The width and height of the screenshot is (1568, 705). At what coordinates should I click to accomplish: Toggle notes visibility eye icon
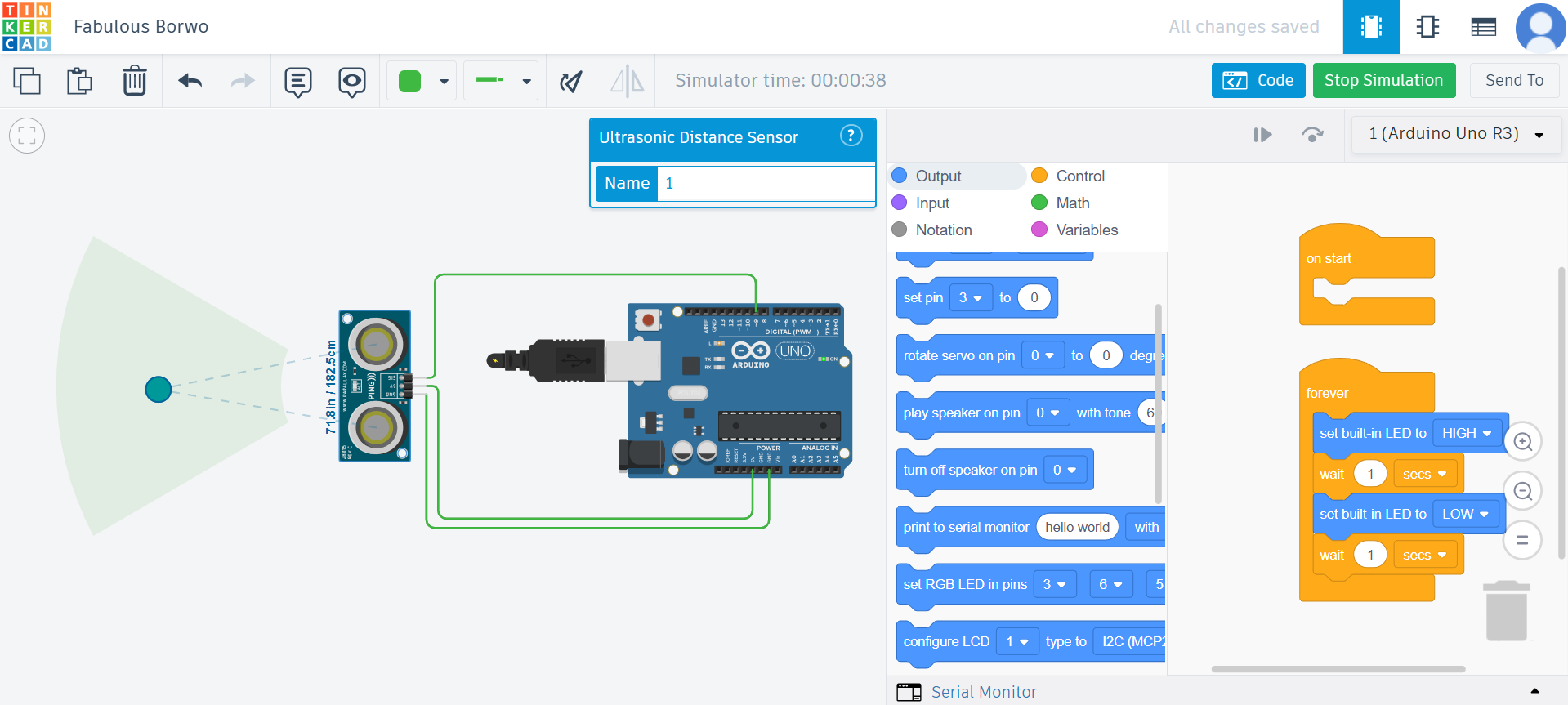(352, 82)
